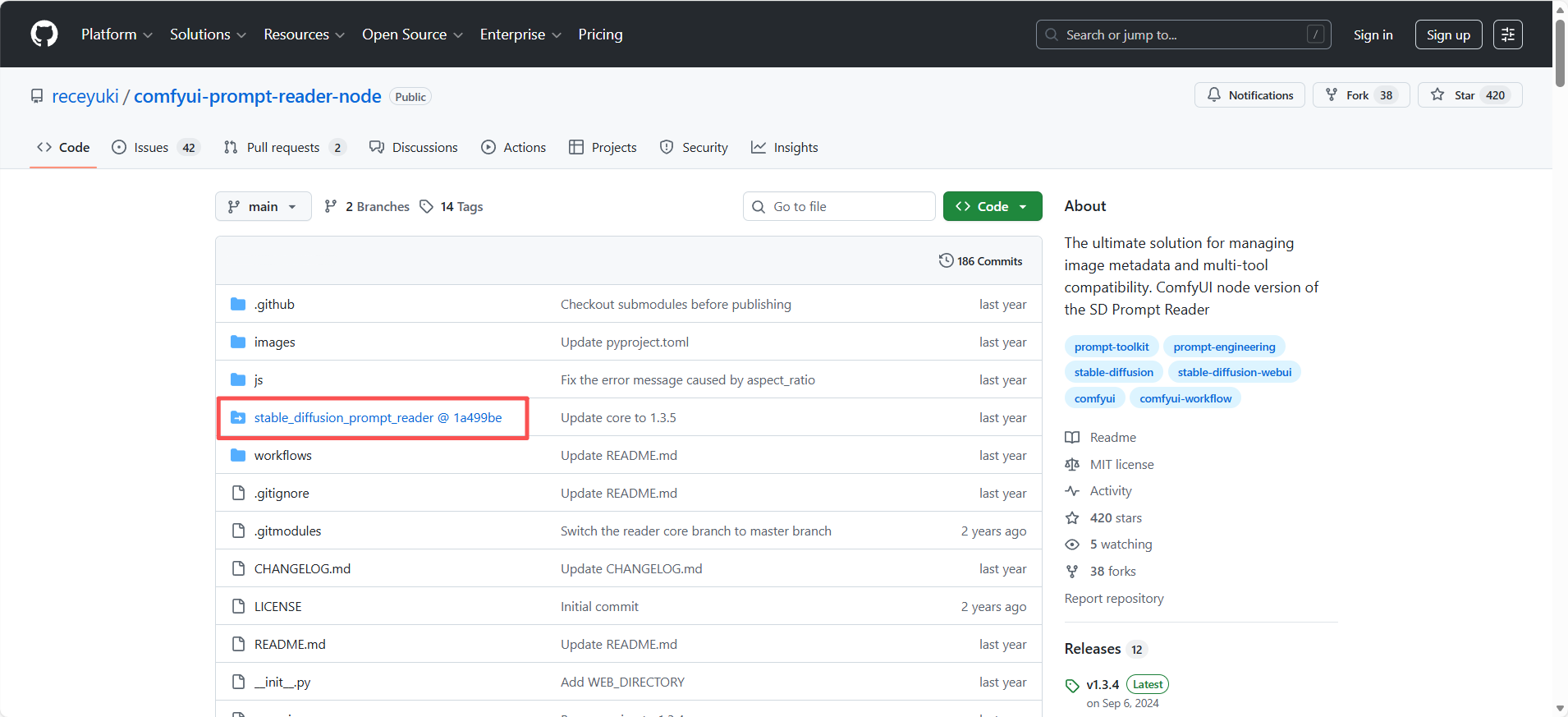View the Insights tab

click(x=785, y=147)
